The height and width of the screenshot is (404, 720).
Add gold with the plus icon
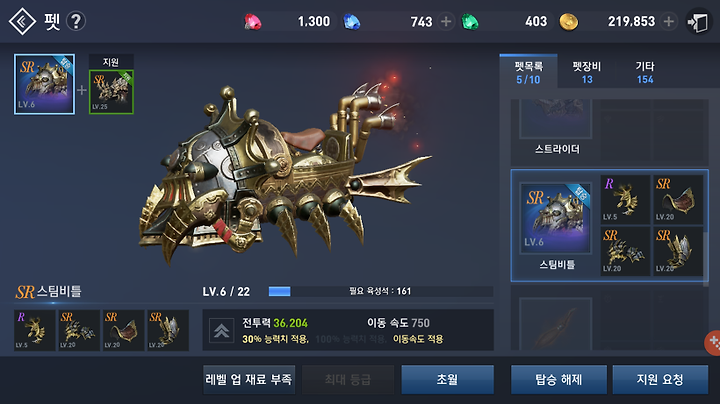669,21
